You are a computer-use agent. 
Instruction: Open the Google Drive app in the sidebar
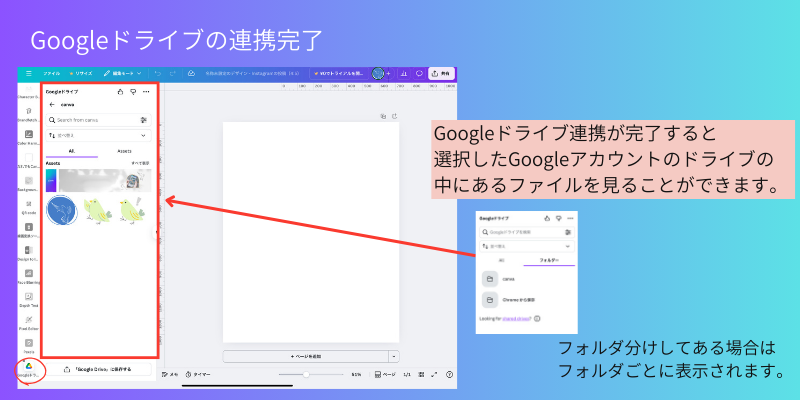[x=29, y=370]
